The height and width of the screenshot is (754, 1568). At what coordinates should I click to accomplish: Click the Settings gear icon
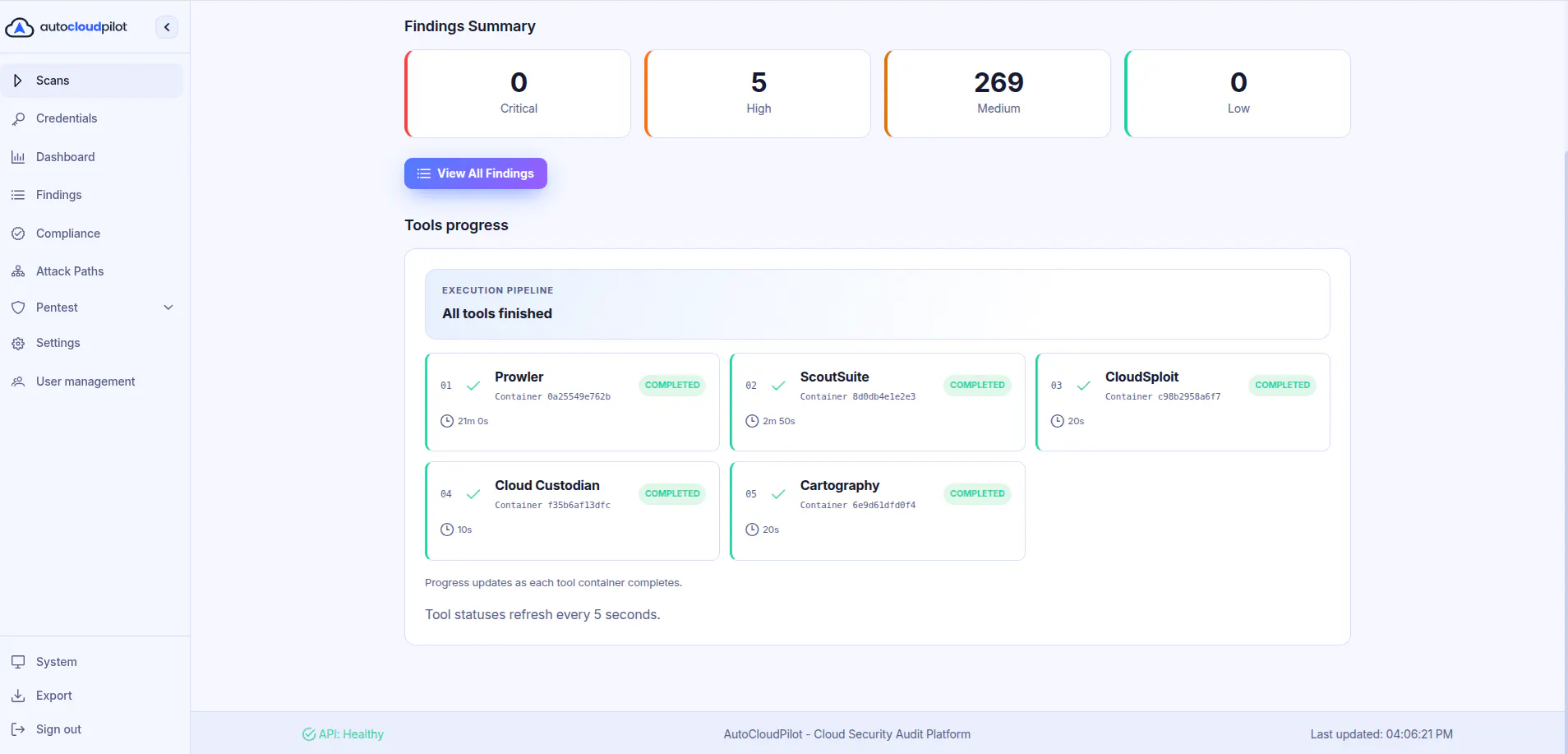[18, 343]
